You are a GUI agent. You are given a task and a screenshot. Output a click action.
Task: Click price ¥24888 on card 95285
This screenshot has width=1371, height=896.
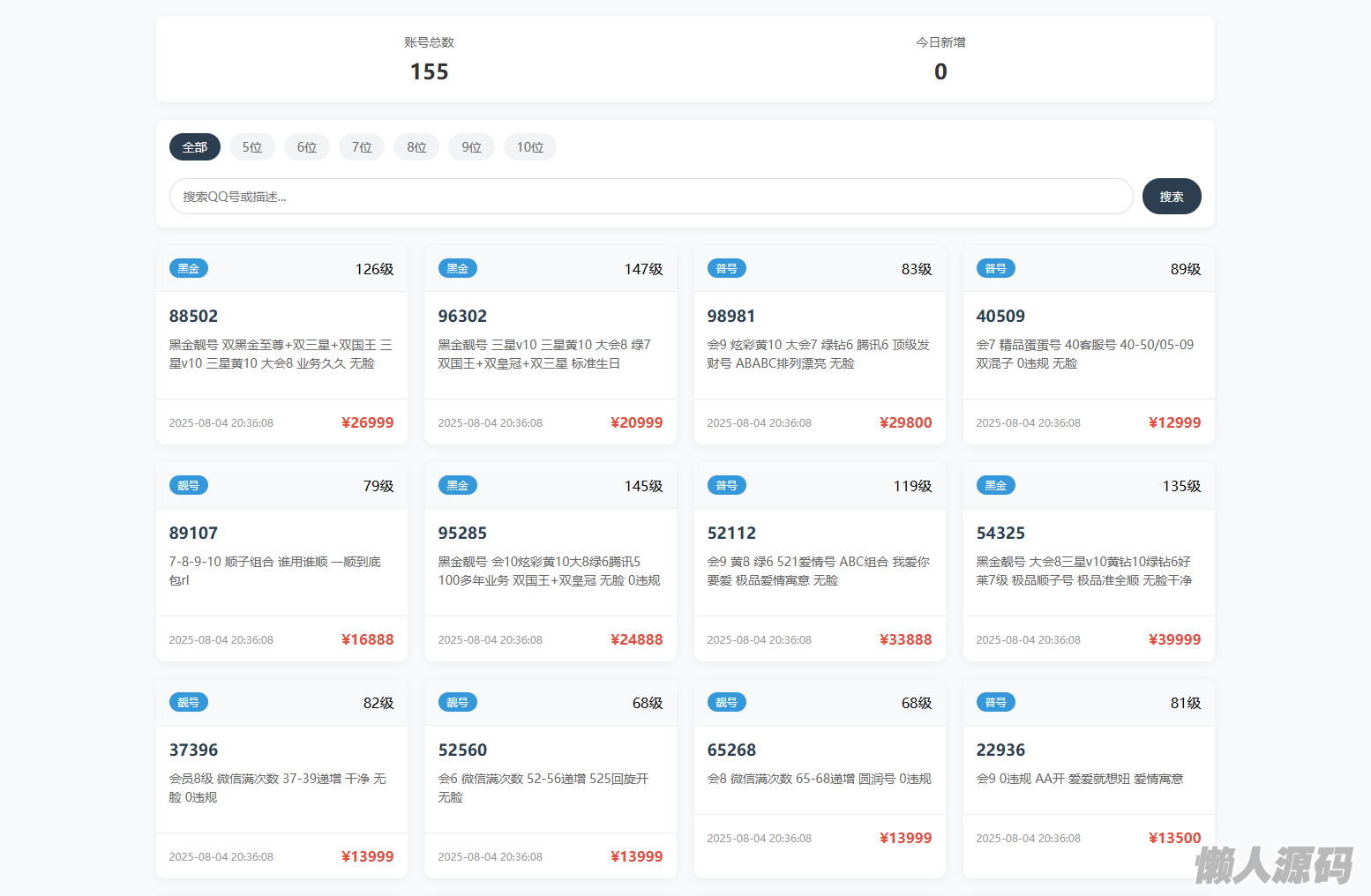636,639
